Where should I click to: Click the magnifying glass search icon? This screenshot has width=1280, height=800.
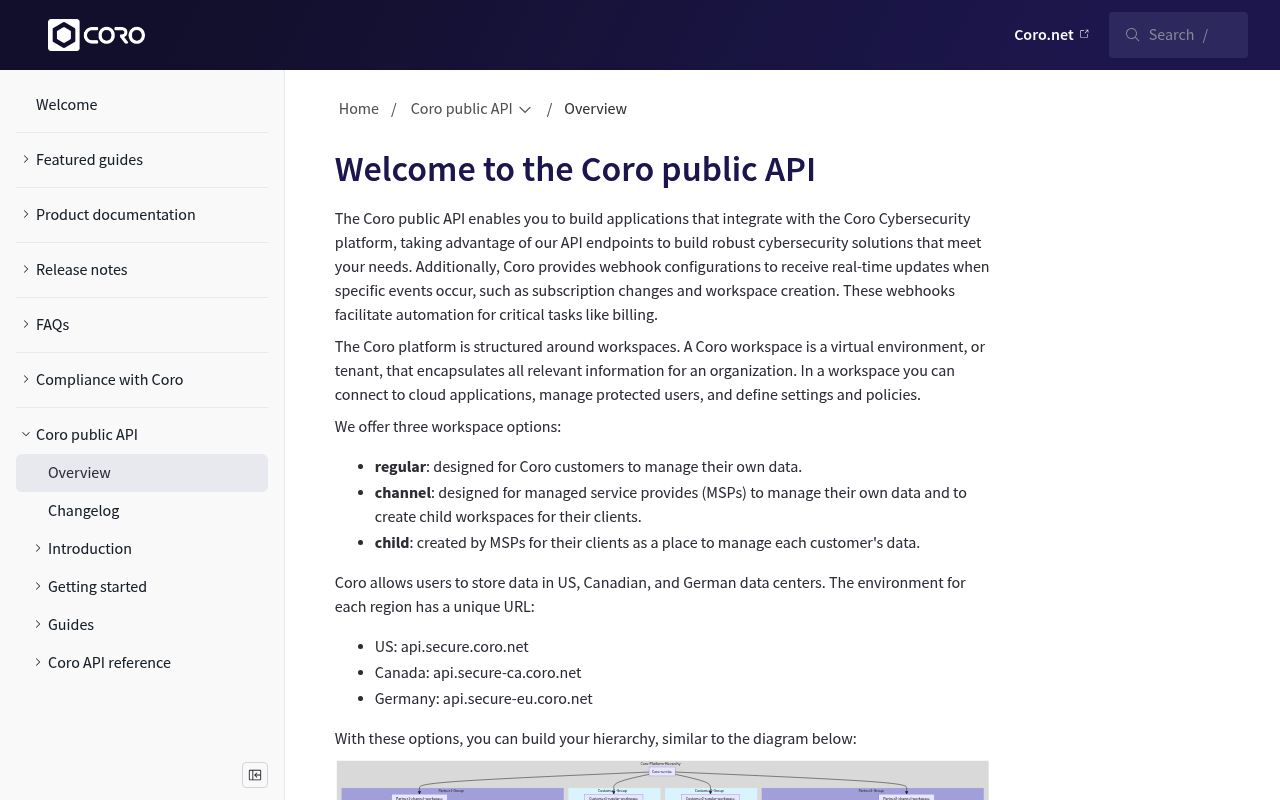click(1132, 35)
